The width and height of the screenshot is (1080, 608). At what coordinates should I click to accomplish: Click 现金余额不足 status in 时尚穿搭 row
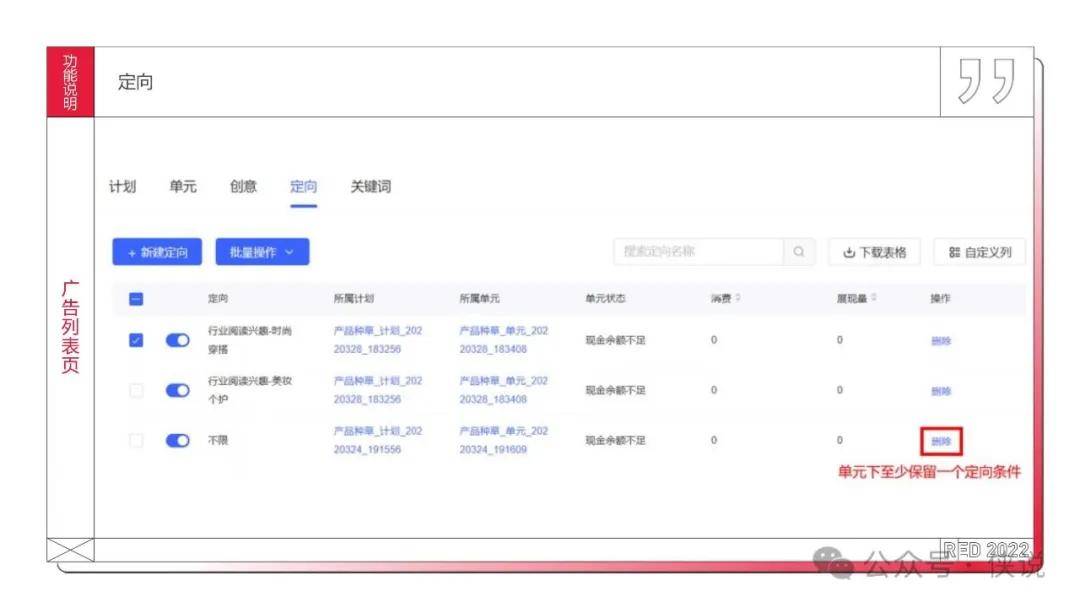coord(615,340)
